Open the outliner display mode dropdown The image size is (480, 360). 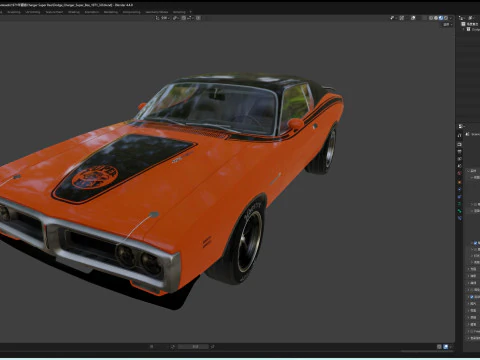[x=462, y=18]
